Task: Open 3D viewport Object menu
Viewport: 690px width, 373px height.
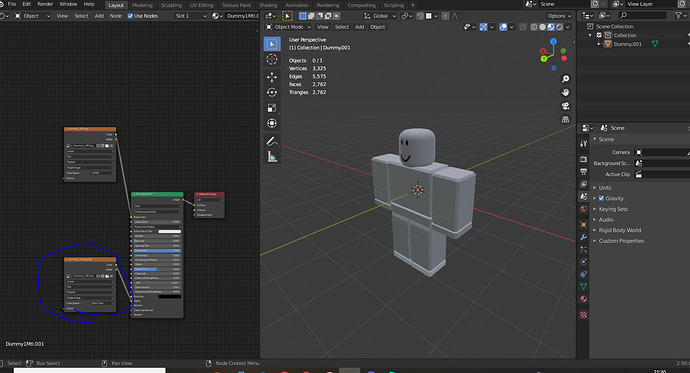Action: [x=378, y=27]
